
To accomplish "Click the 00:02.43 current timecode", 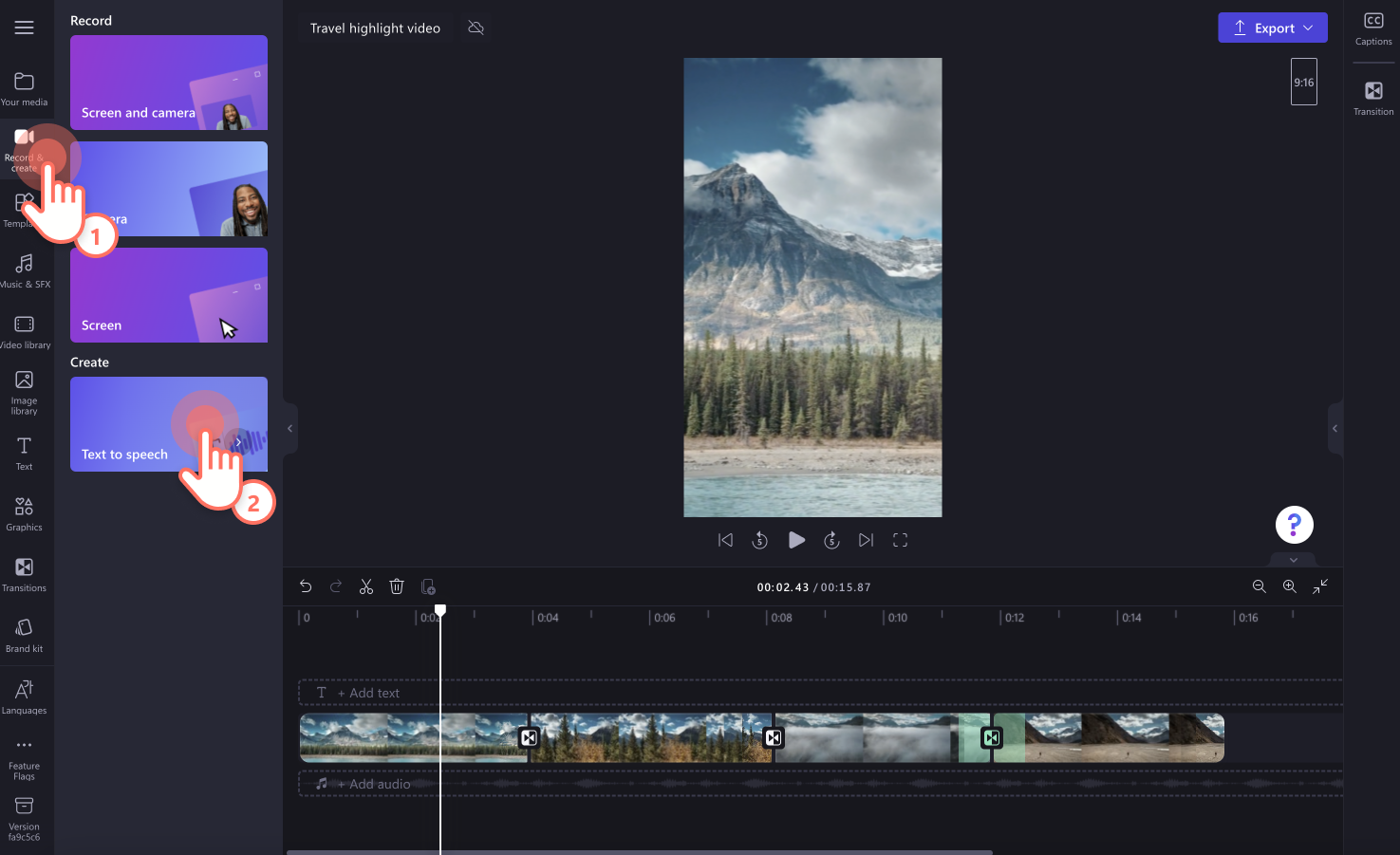I will tap(783, 587).
